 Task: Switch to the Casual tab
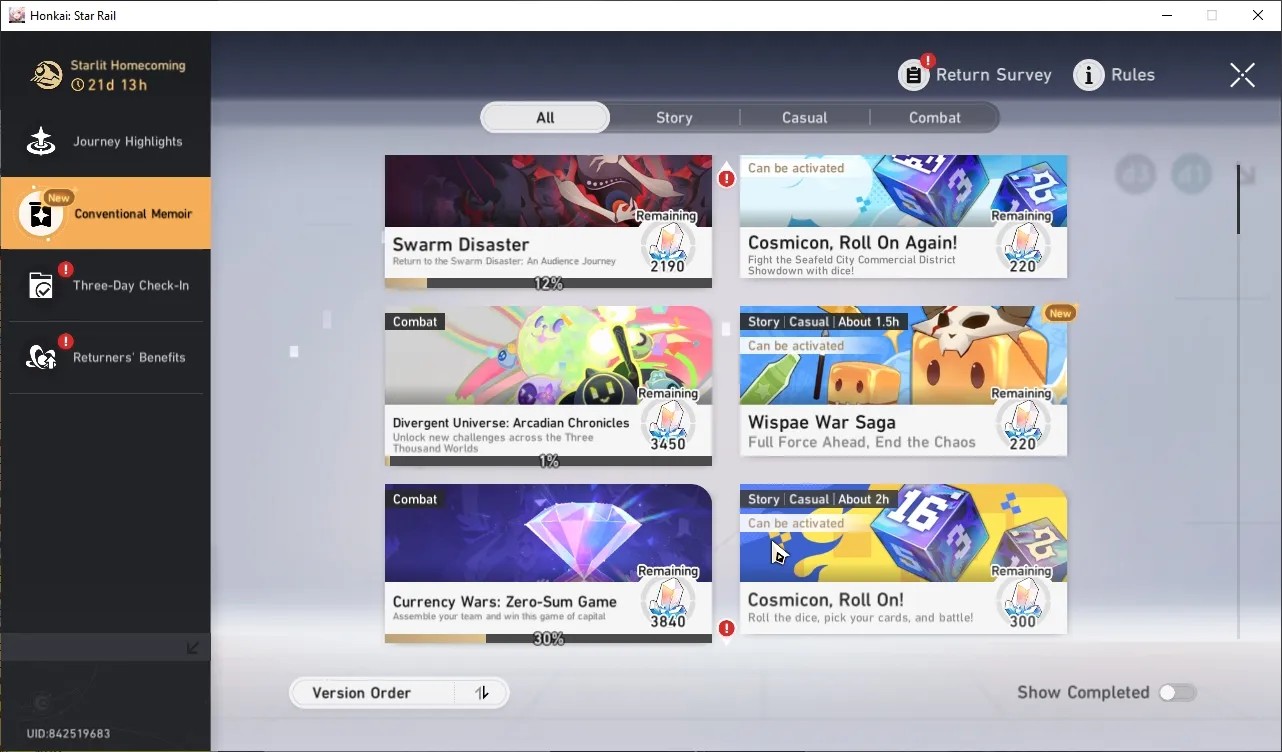click(x=805, y=118)
